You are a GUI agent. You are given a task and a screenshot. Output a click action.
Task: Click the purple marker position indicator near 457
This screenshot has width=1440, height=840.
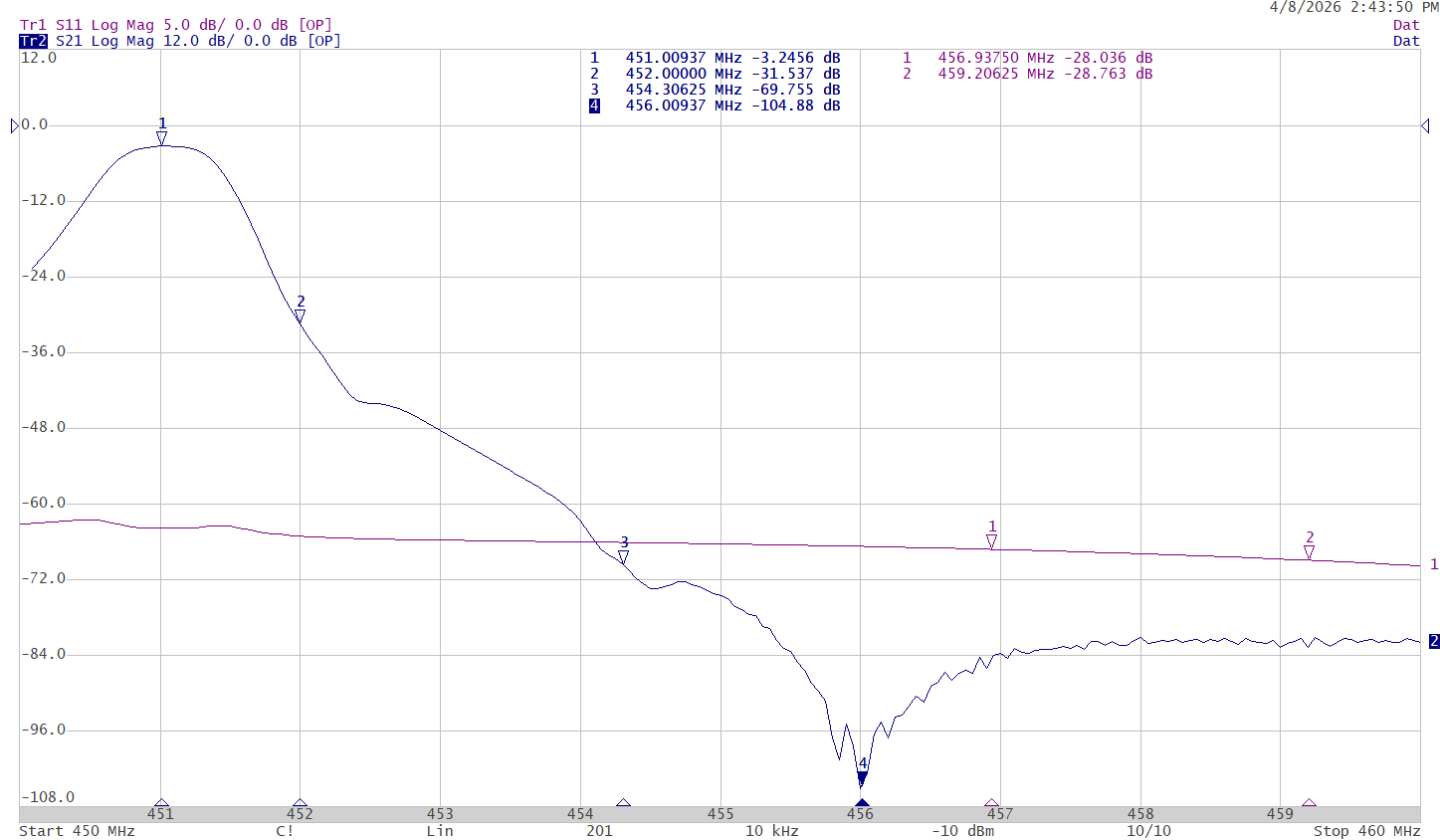tap(991, 803)
